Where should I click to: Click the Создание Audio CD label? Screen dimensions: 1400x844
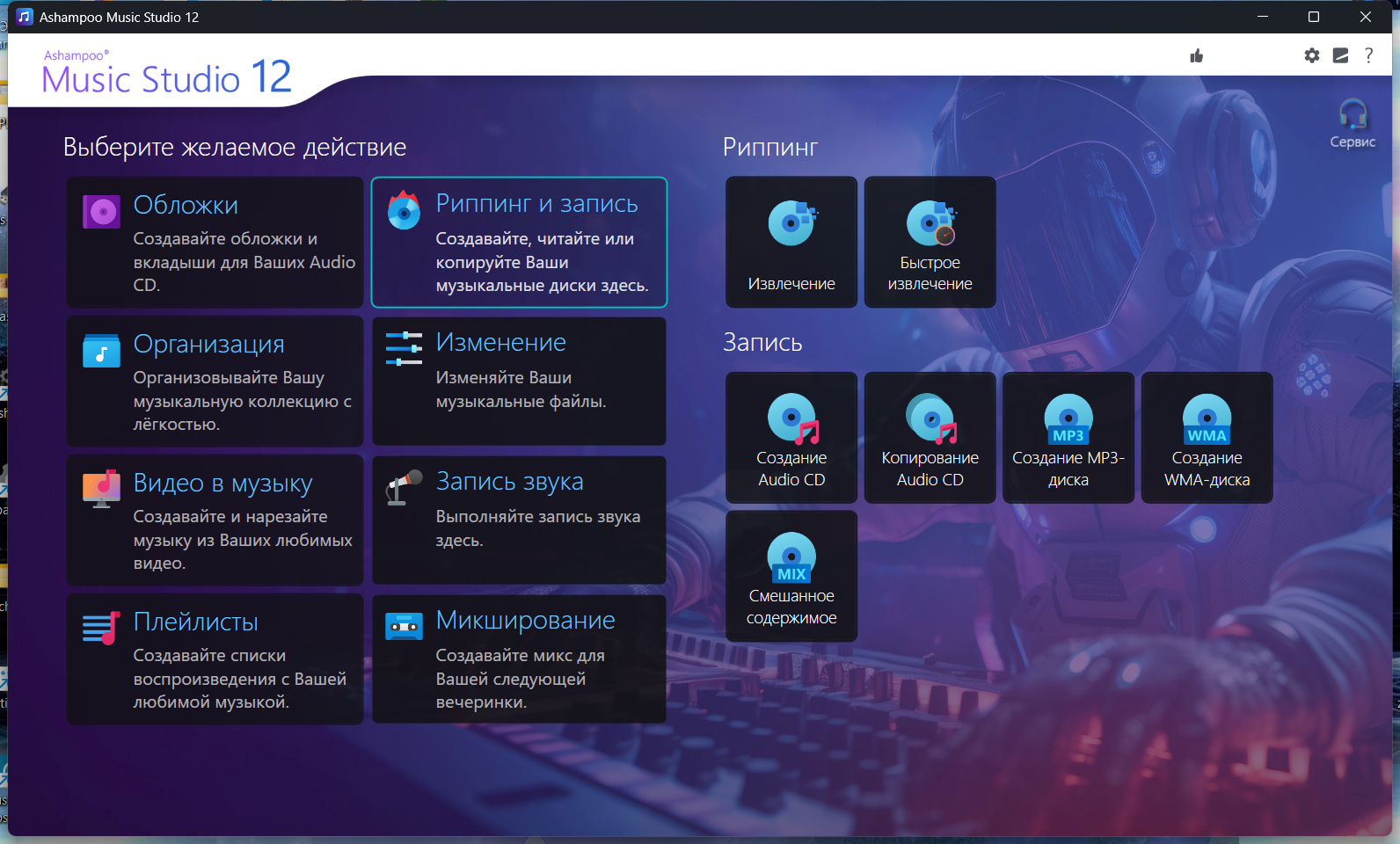791,469
